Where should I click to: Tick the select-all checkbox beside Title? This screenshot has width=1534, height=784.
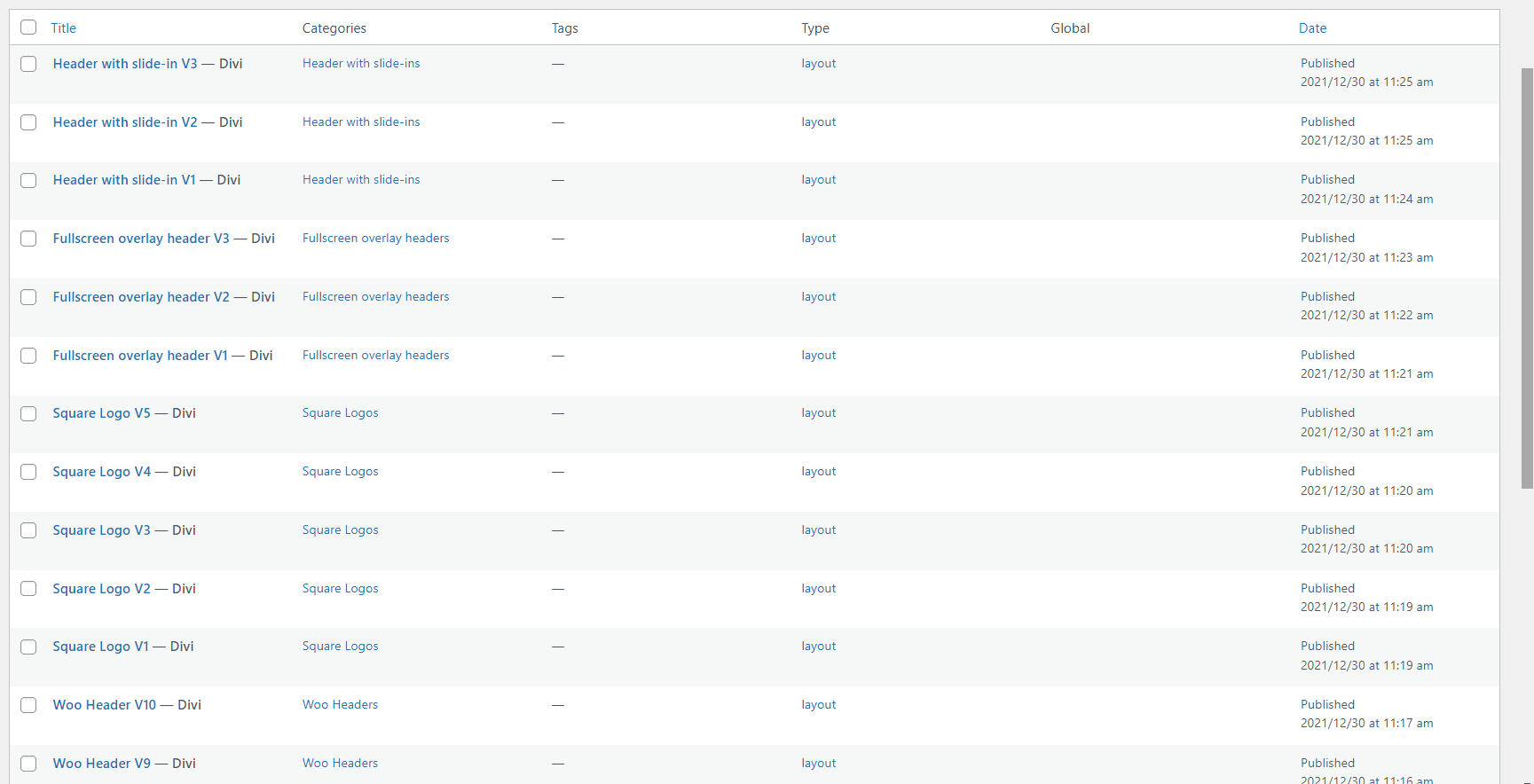(x=28, y=27)
